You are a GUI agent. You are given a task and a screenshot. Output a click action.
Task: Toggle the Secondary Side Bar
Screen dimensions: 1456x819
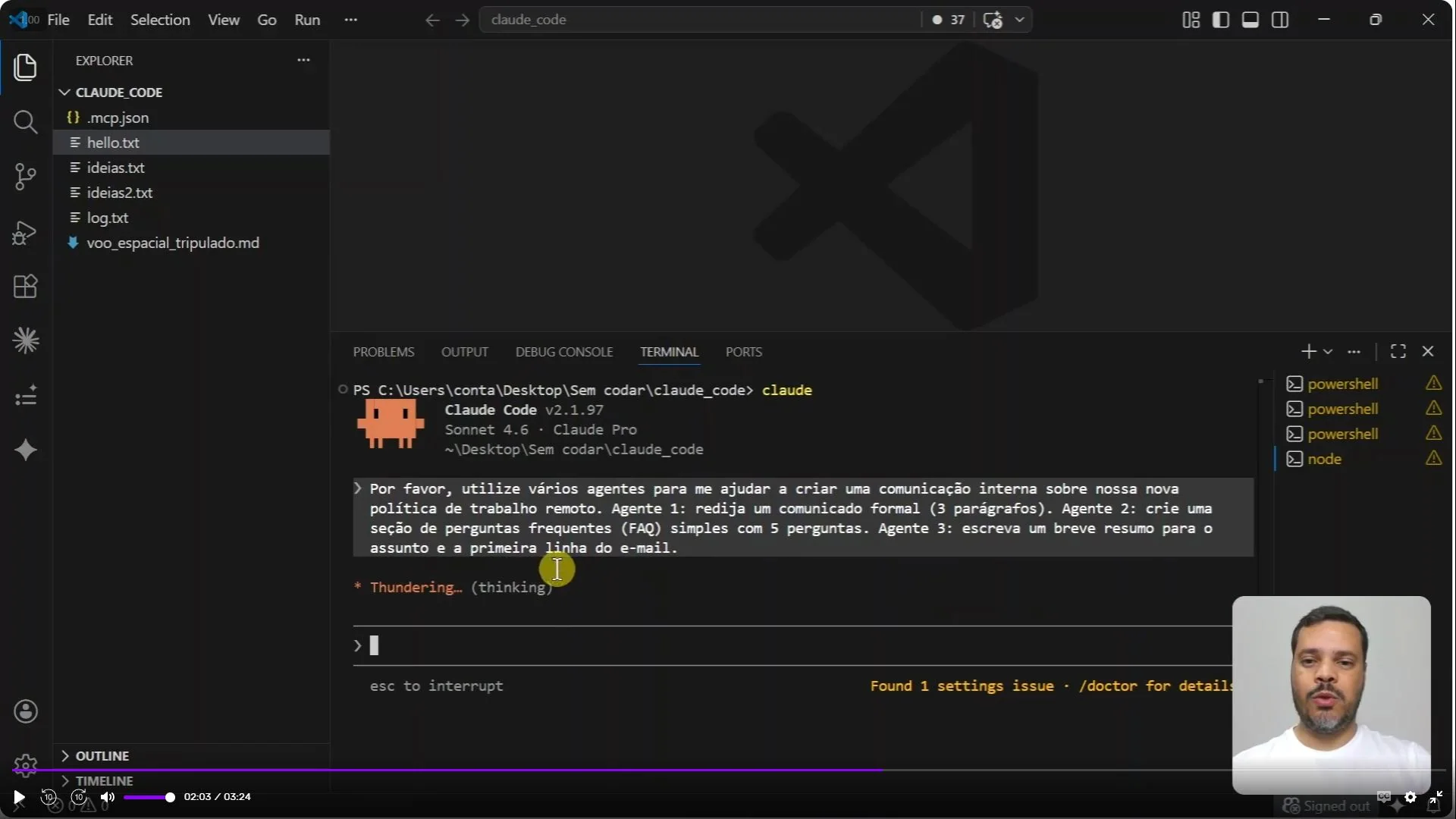pos(1280,20)
